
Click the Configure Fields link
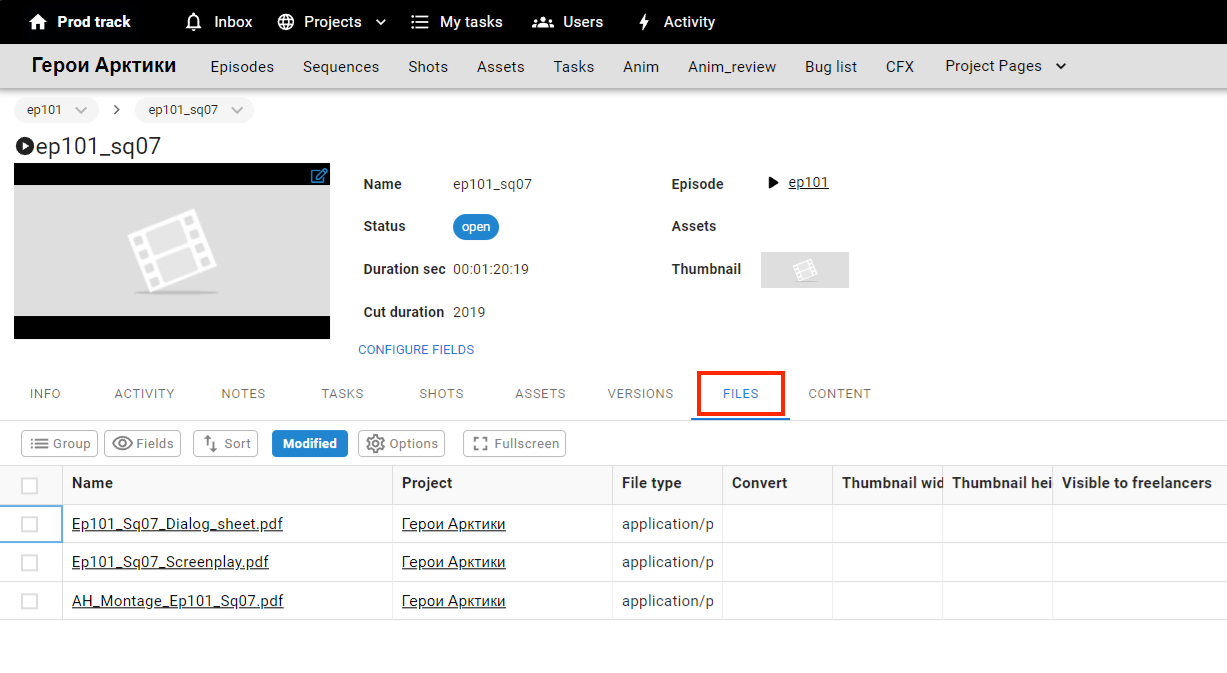point(416,350)
